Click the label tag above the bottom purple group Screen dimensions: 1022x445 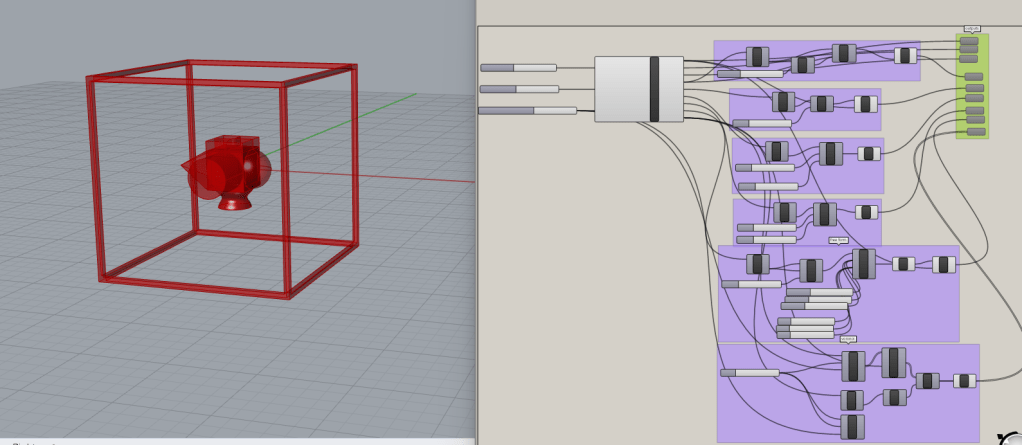point(847,339)
